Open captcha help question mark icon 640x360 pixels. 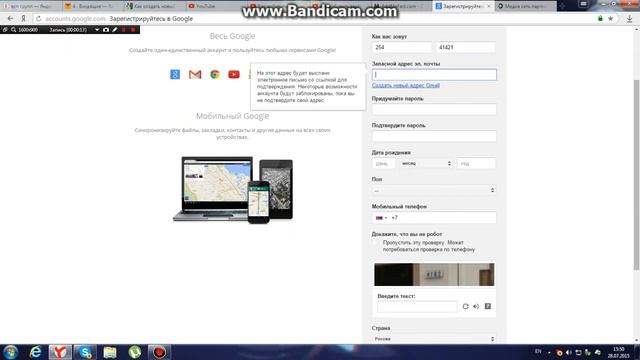tap(488, 306)
